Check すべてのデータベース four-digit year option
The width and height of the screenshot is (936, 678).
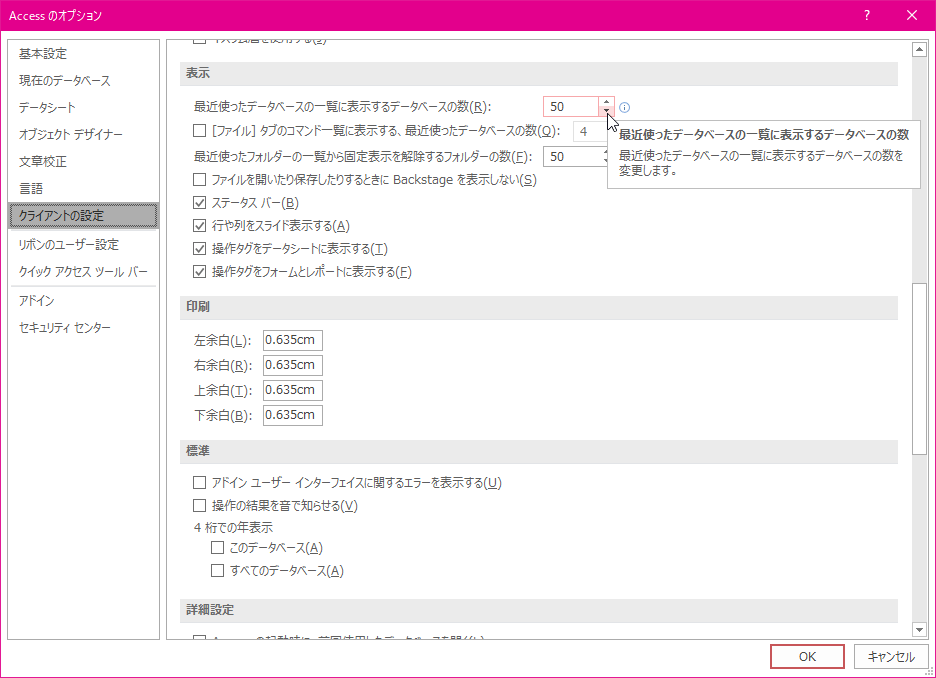click(217, 571)
